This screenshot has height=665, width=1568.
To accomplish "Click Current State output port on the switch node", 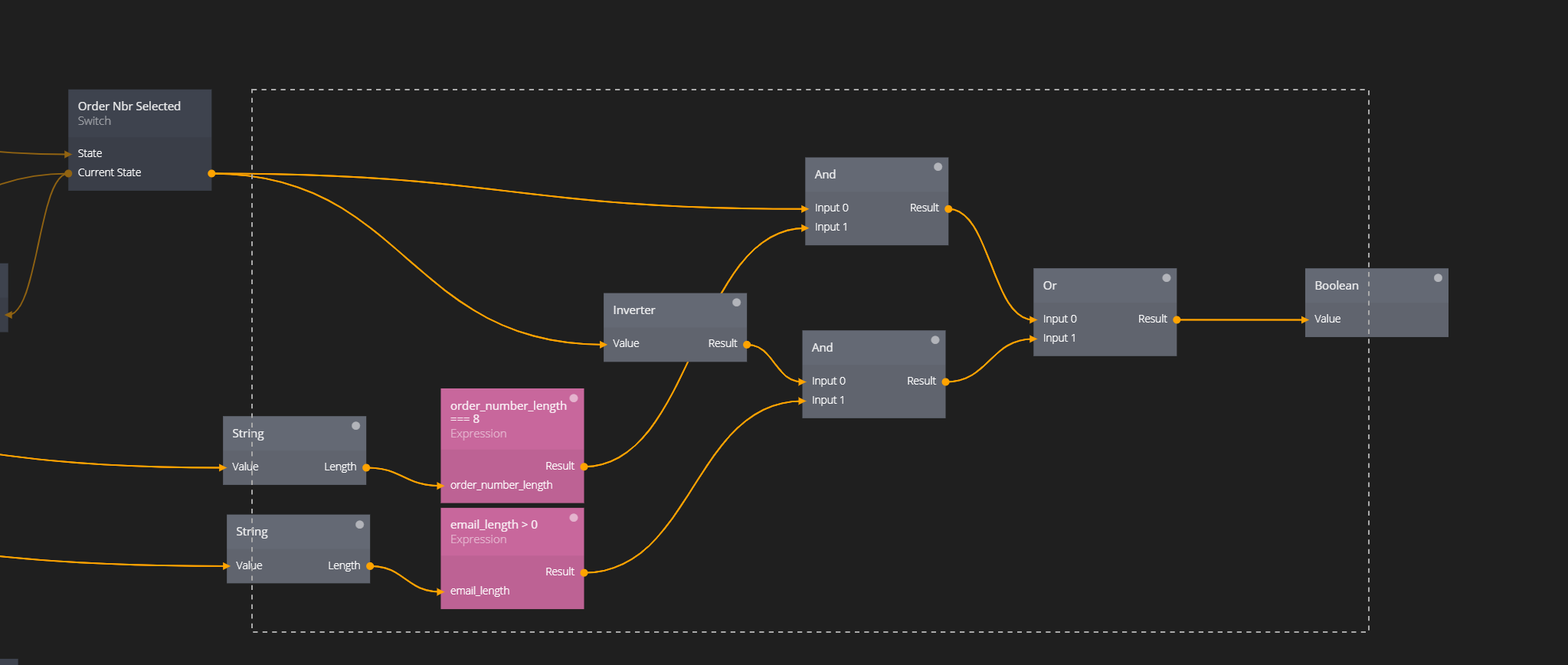I will [211, 174].
